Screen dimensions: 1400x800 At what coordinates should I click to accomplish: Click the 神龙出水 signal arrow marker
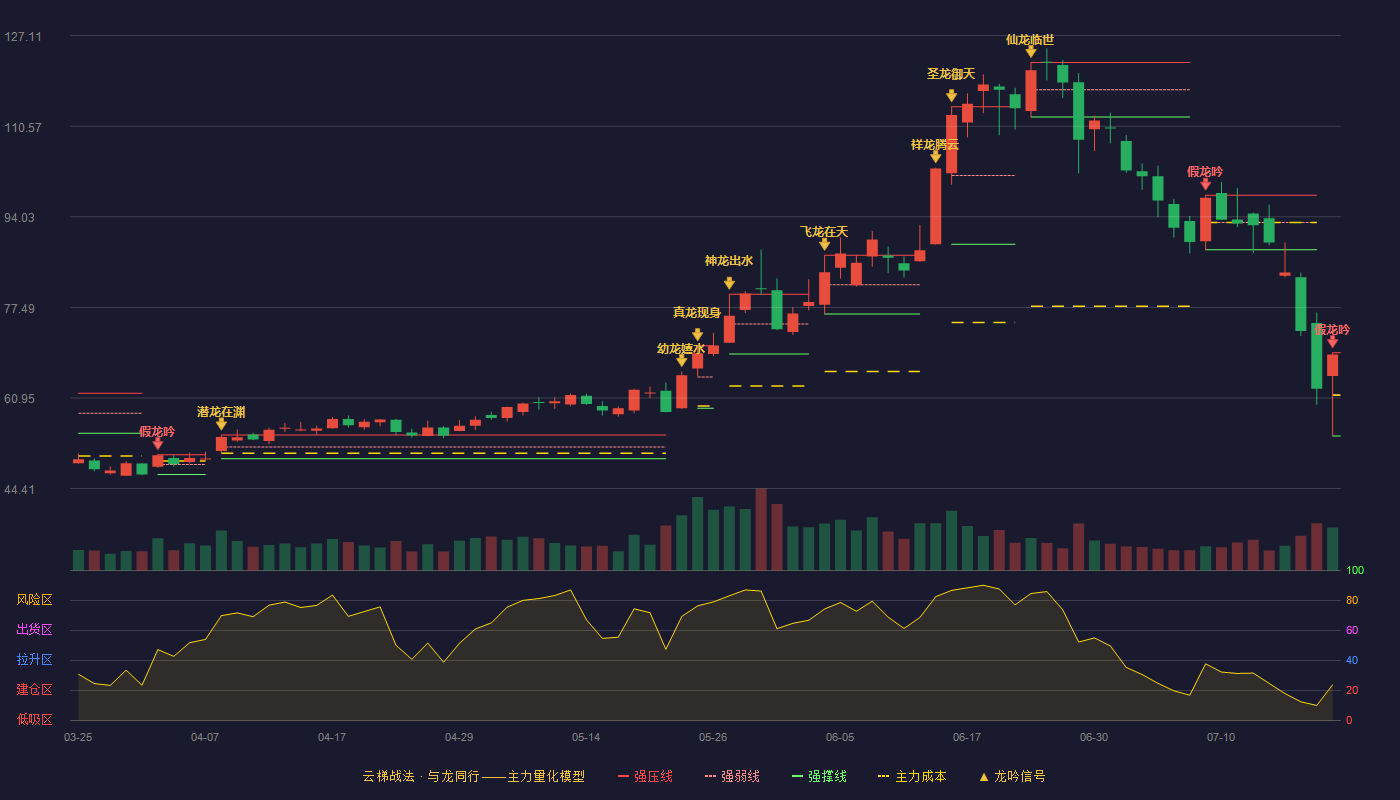pos(729,284)
